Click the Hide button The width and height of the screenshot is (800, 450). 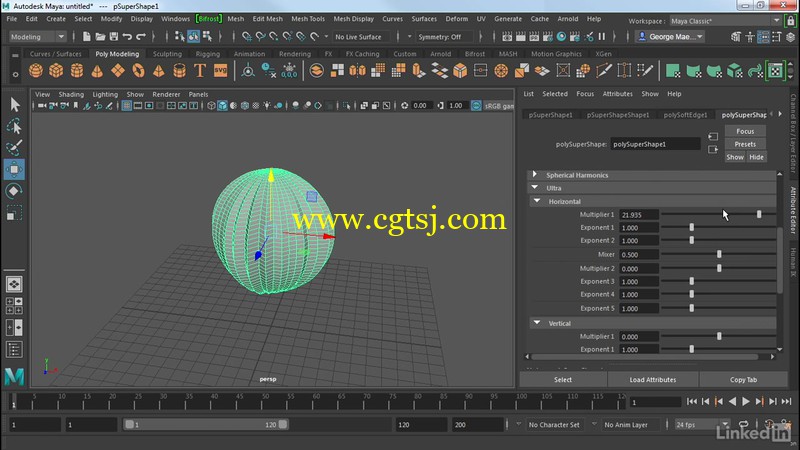(x=756, y=157)
